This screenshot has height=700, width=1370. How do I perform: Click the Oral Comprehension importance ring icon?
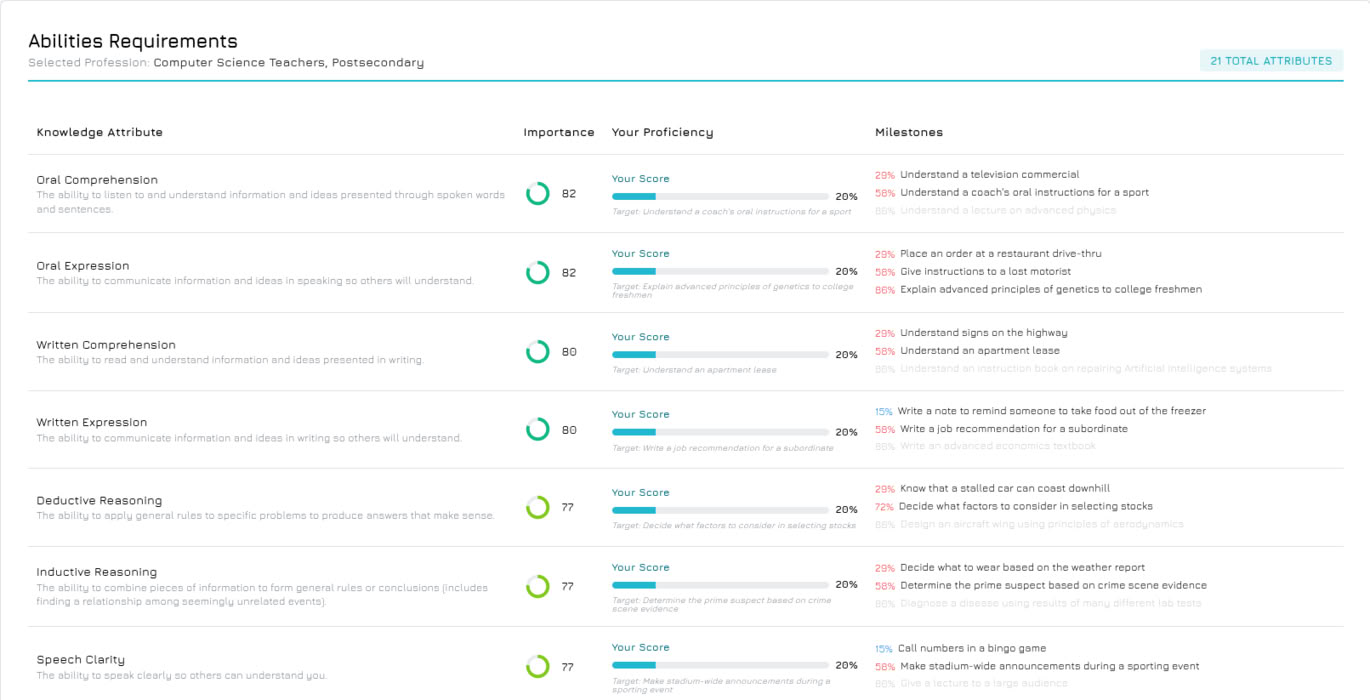[538, 194]
